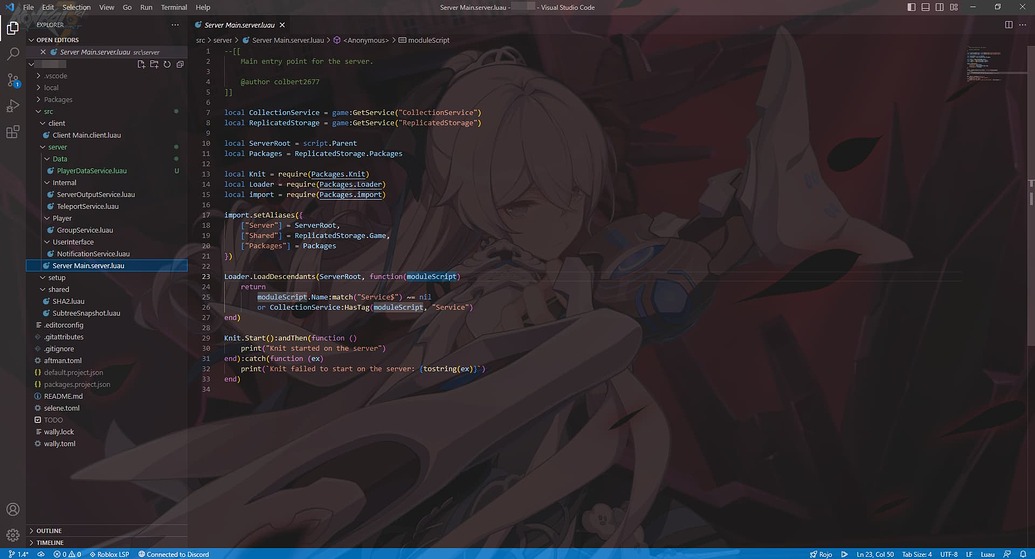1035x559 pixels.
Task: Open editor more actions ellipsis
Action: coord(1023,25)
